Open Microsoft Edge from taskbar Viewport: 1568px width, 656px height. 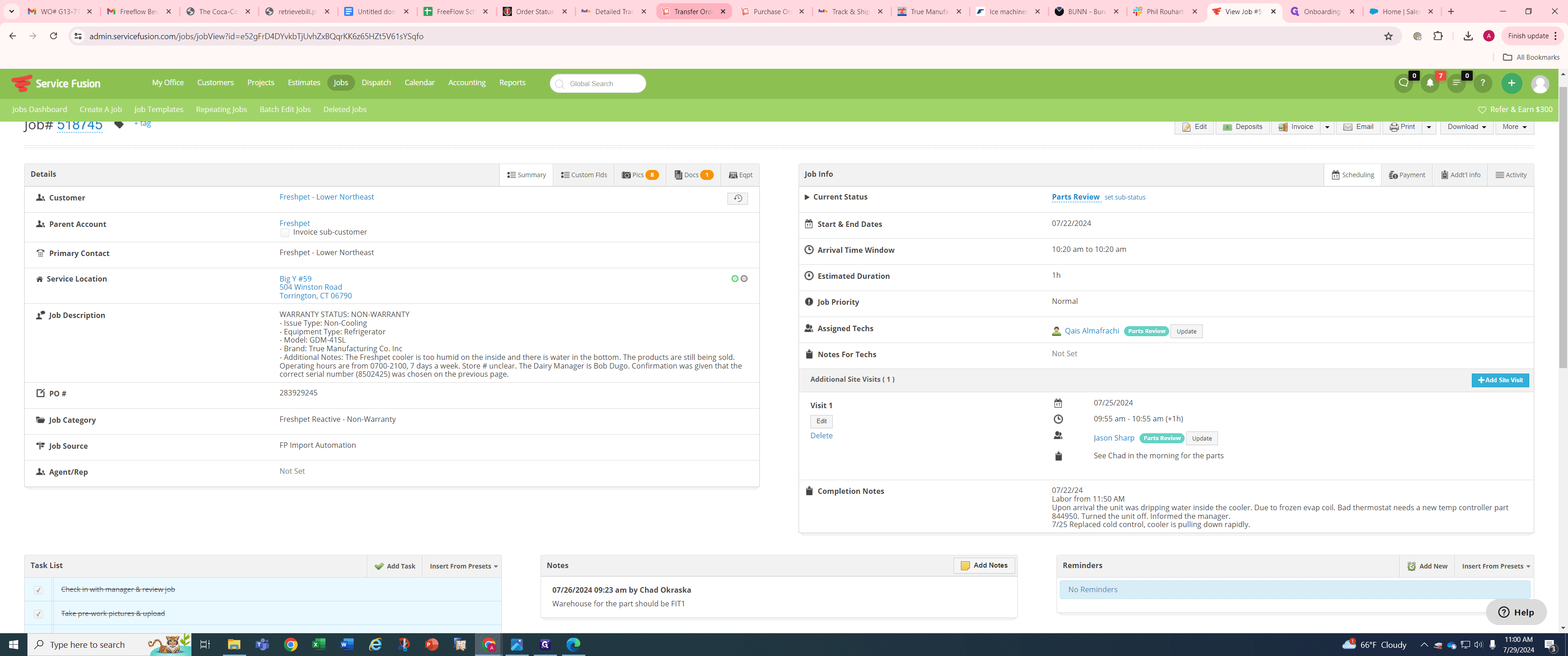(x=573, y=645)
